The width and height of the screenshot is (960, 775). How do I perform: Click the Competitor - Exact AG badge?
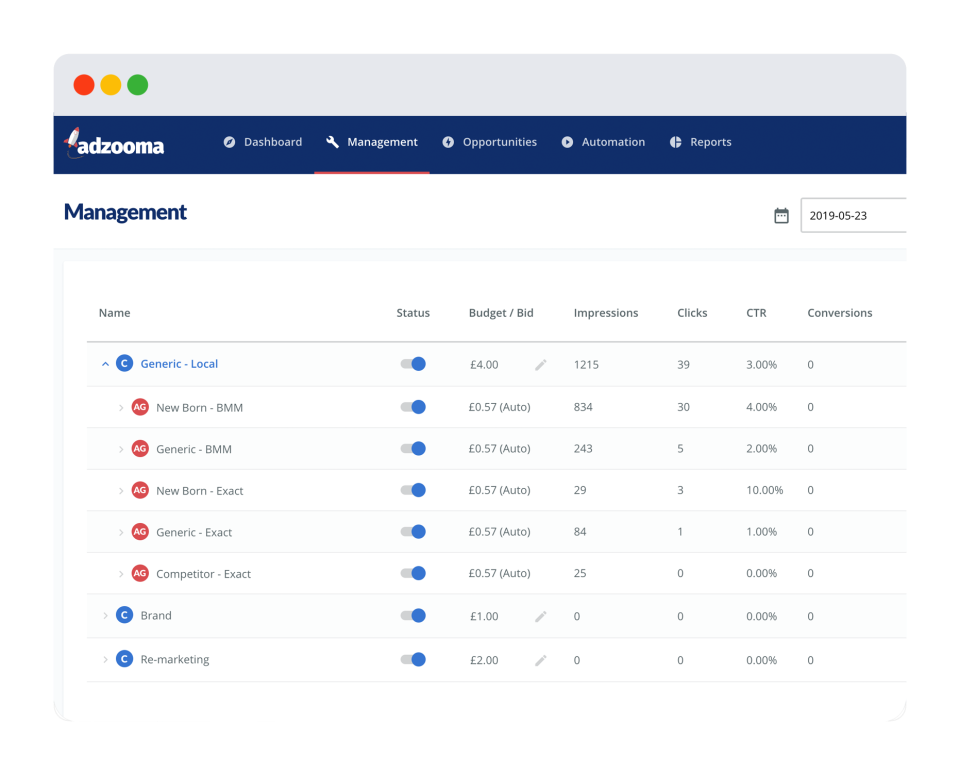click(140, 574)
